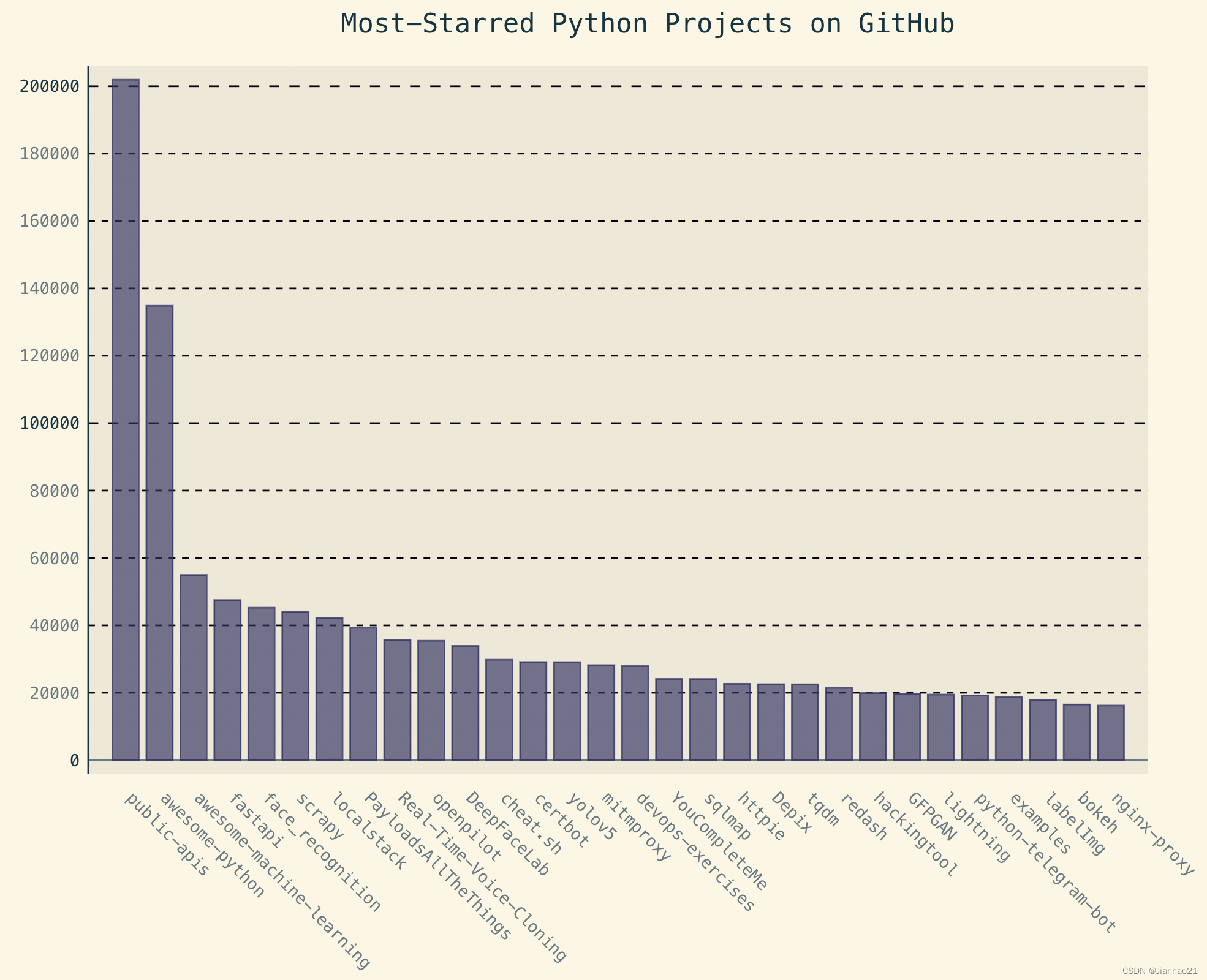Click the chart title text
This screenshot has width=1207, height=980.
click(647, 24)
